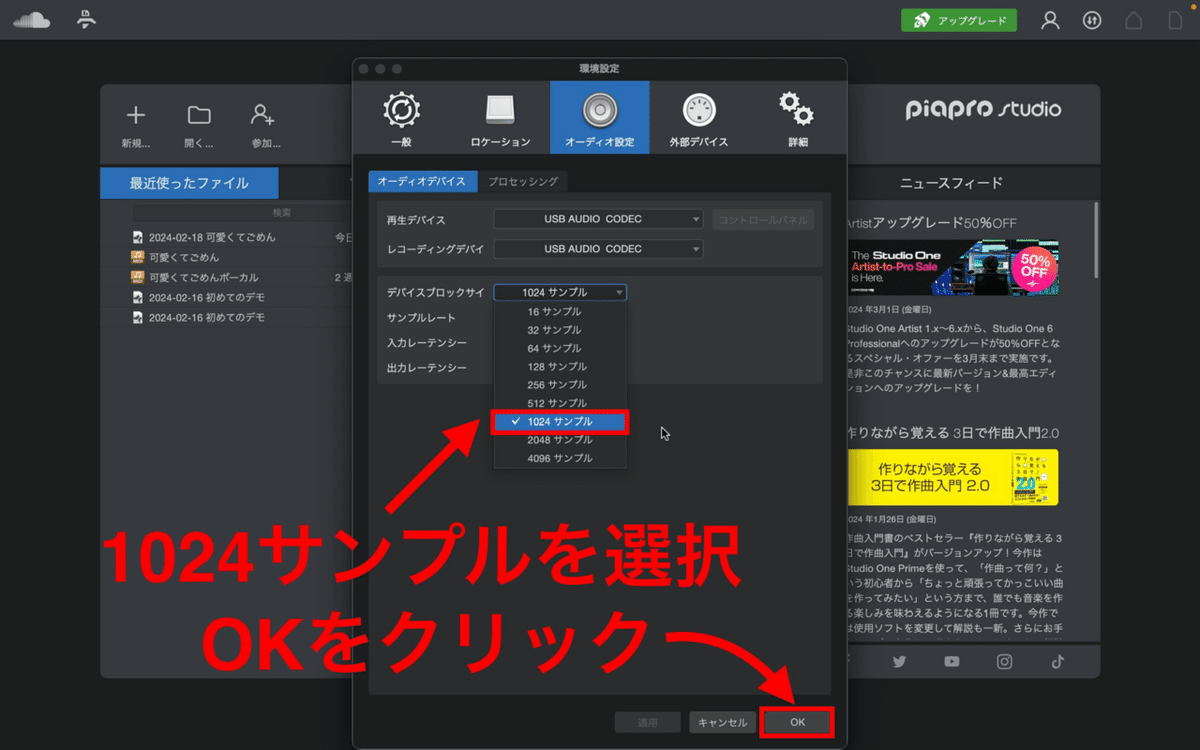Click the date 2024年1月26日 (金曜日)
1200x750 pixels.
point(892,520)
